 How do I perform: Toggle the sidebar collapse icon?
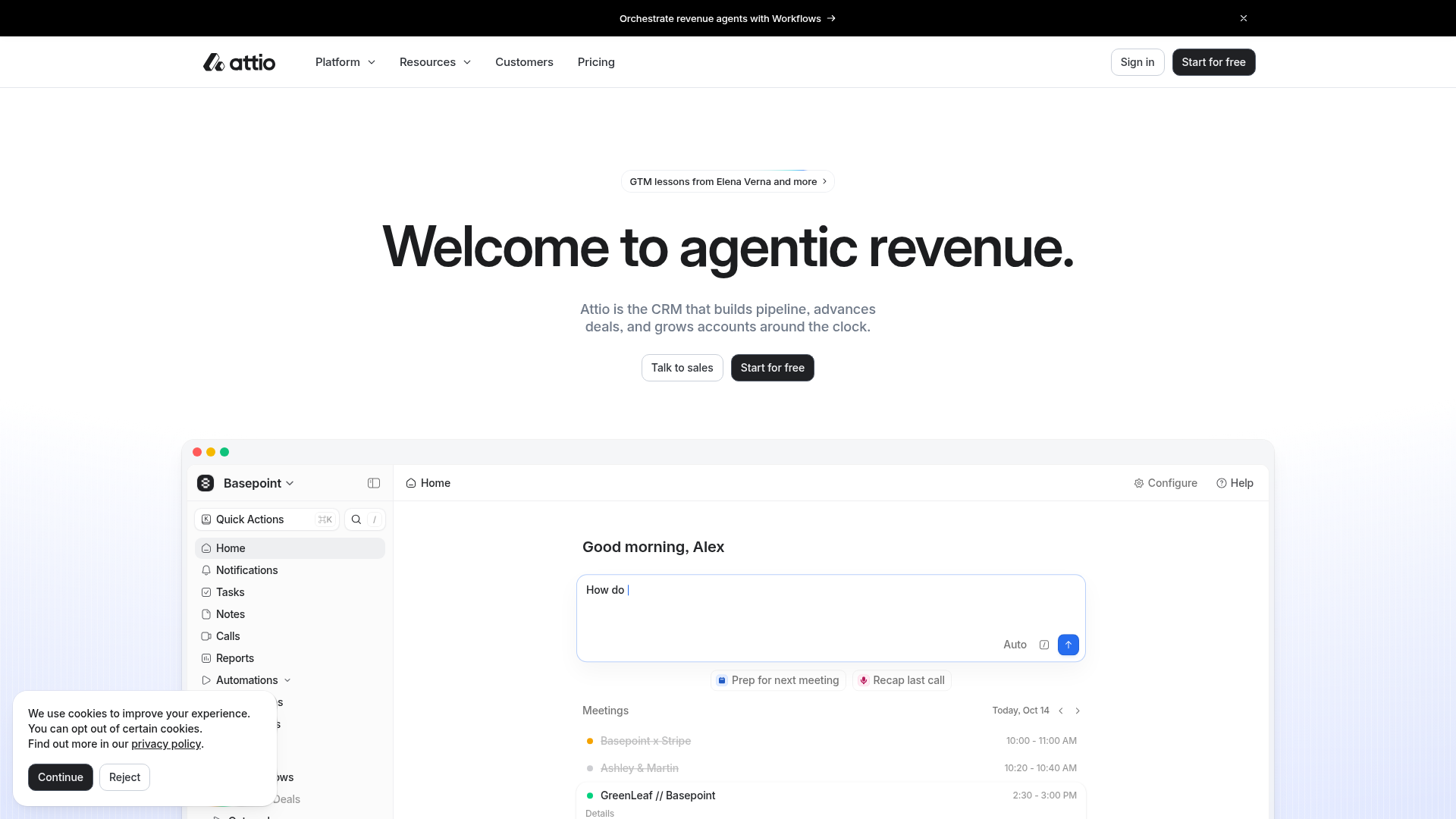[374, 483]
